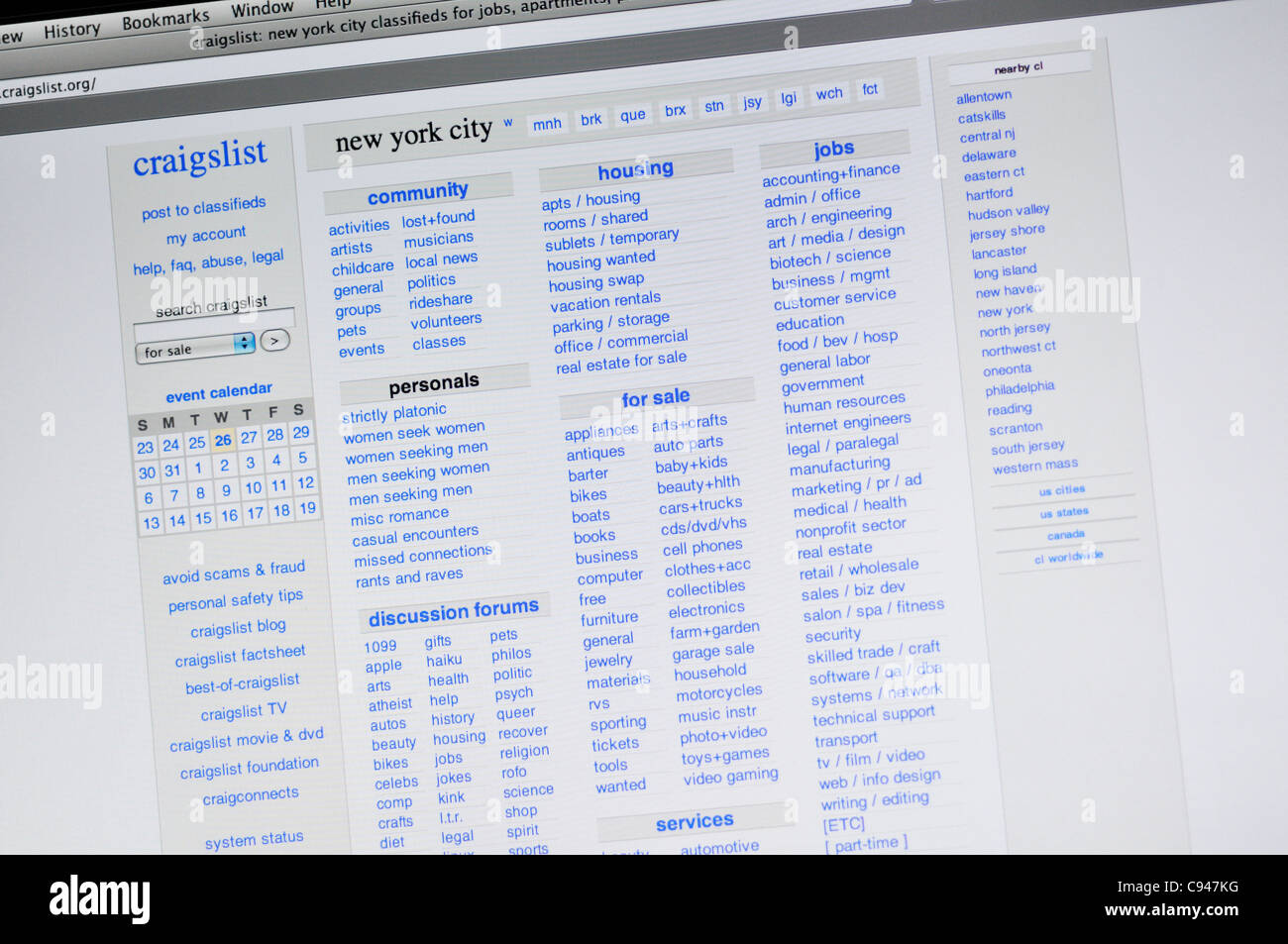Open apts / housing link
The width and height of the screenshot is (1288, 944).
(x=590, y=201)
